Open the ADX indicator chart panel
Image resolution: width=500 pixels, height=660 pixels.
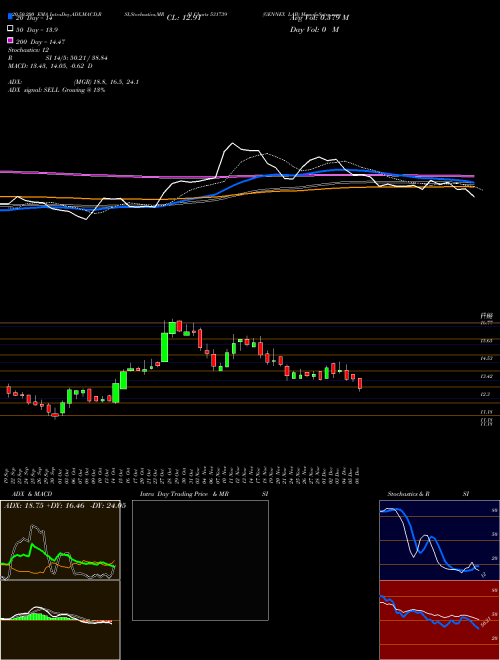[x=60, y=540]
